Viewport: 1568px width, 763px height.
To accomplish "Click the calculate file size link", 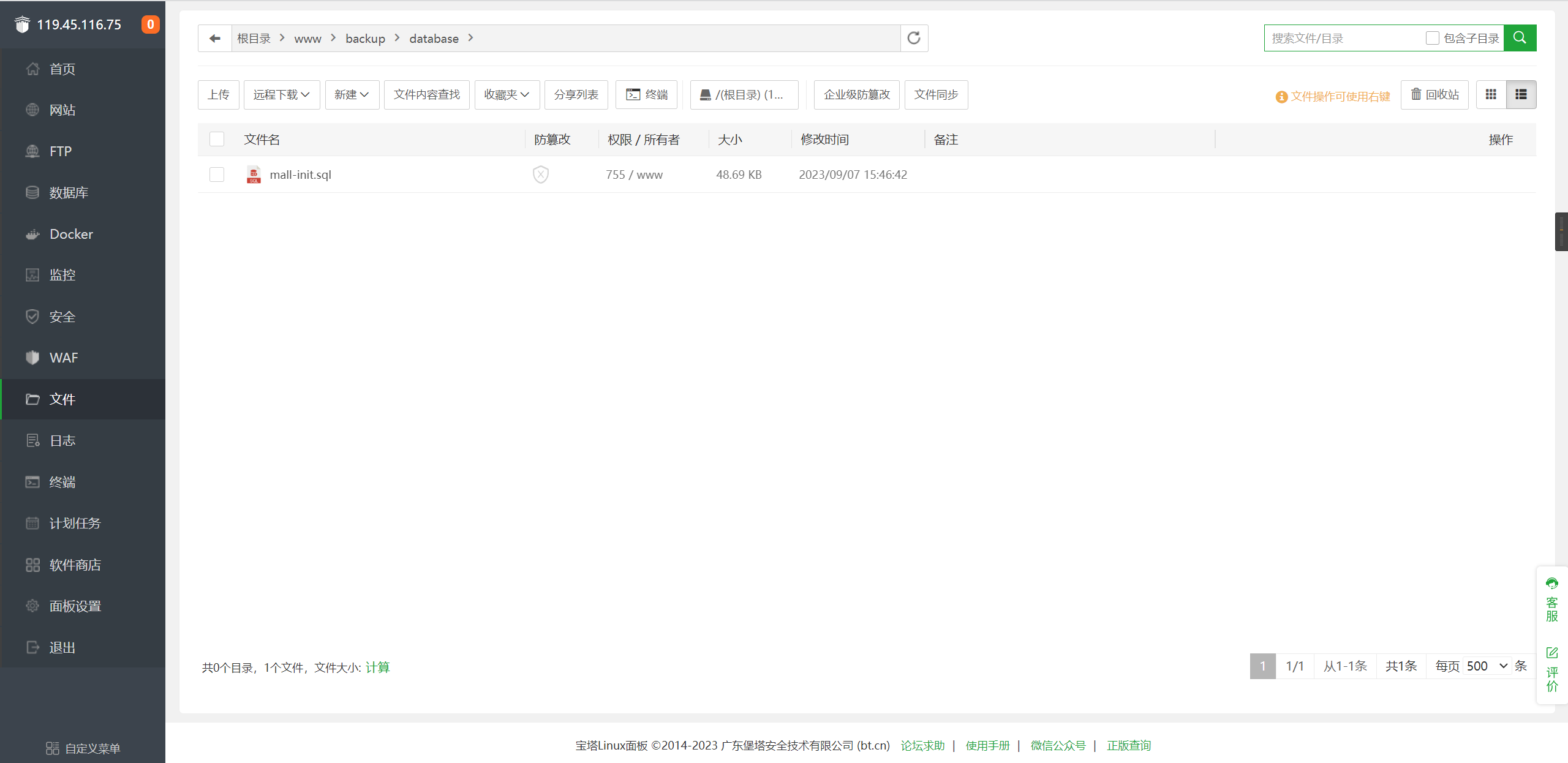I will click(x=377, y=667).
